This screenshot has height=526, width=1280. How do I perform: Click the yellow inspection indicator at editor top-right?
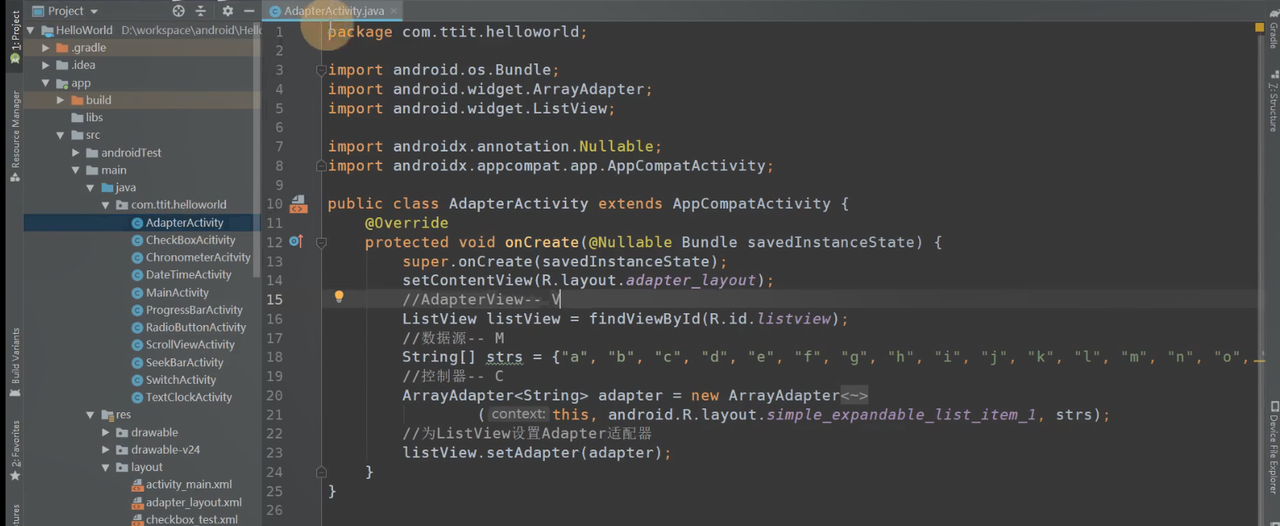pos(1259,29)
